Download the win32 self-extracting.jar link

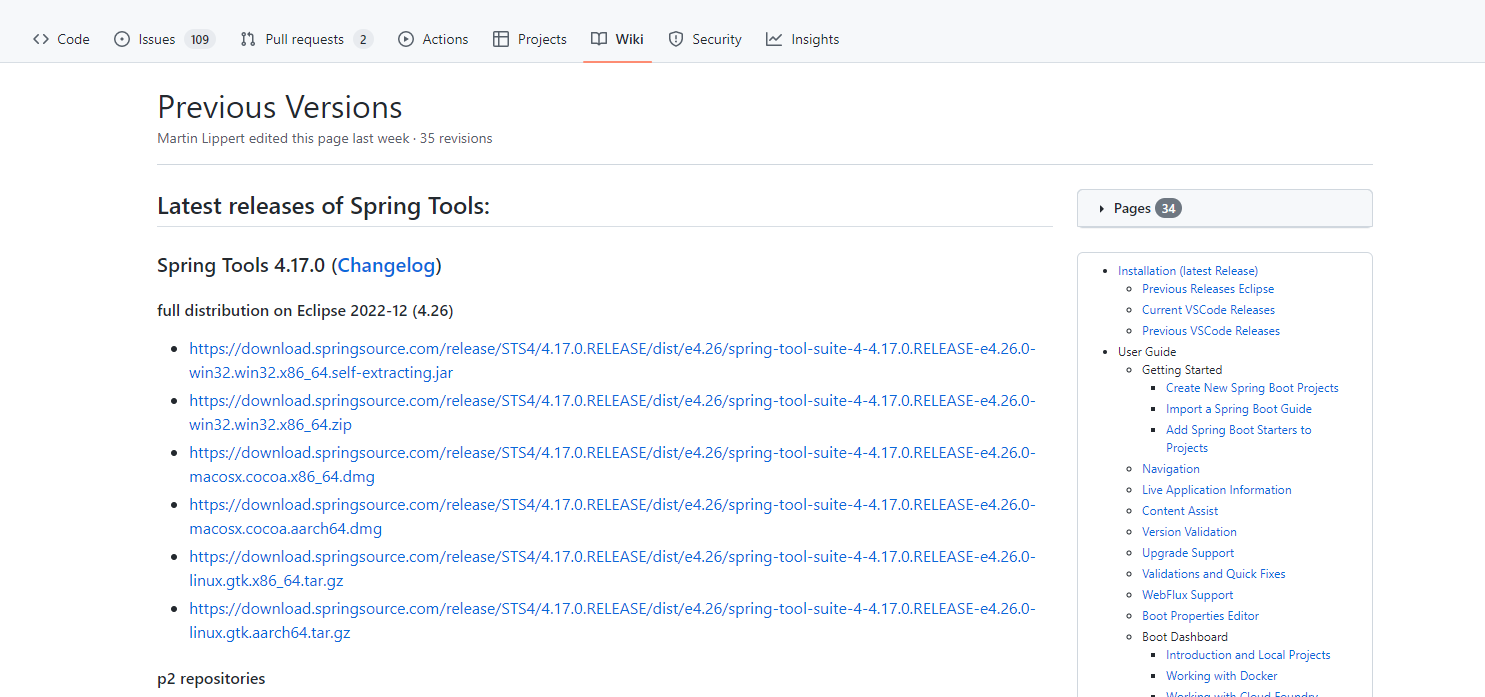pyautogui.click(x=612, y=360)
